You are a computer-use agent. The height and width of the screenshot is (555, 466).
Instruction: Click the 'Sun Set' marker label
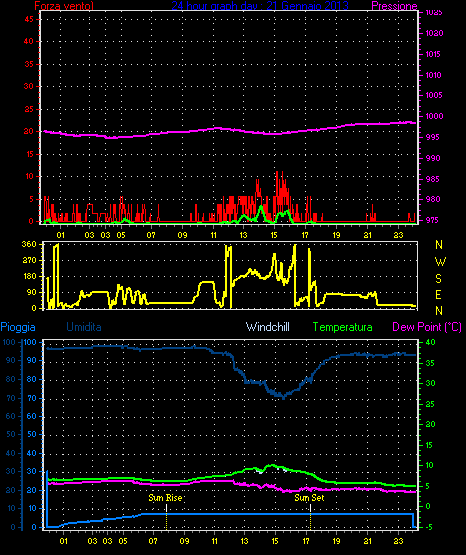point(309,498)
